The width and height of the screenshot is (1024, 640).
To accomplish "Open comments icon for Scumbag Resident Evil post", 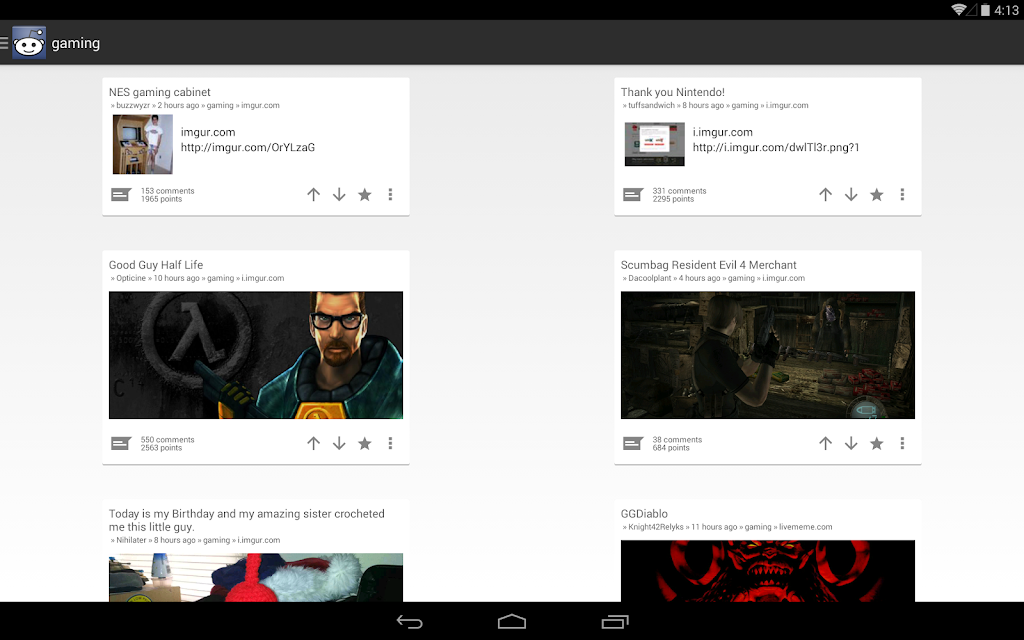I will [633, 443].
